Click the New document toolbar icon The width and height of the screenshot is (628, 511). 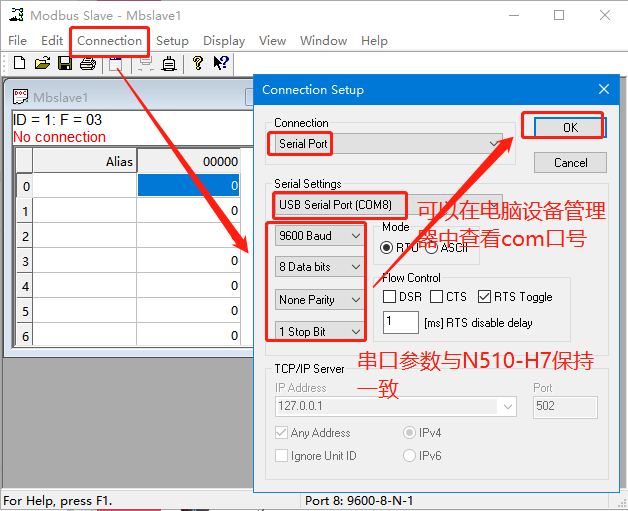pos(19,64)
